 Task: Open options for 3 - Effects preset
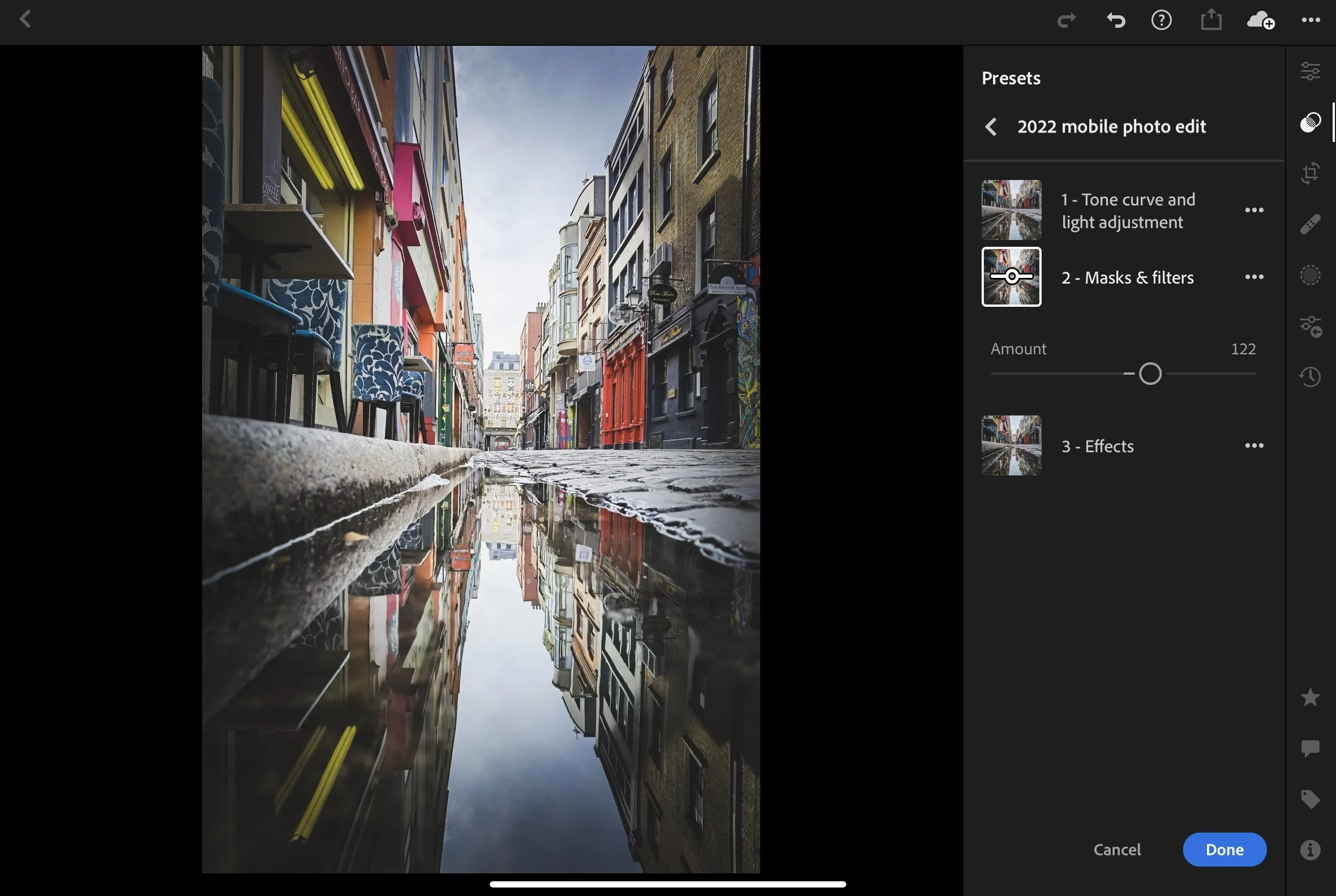[1254, 445]
